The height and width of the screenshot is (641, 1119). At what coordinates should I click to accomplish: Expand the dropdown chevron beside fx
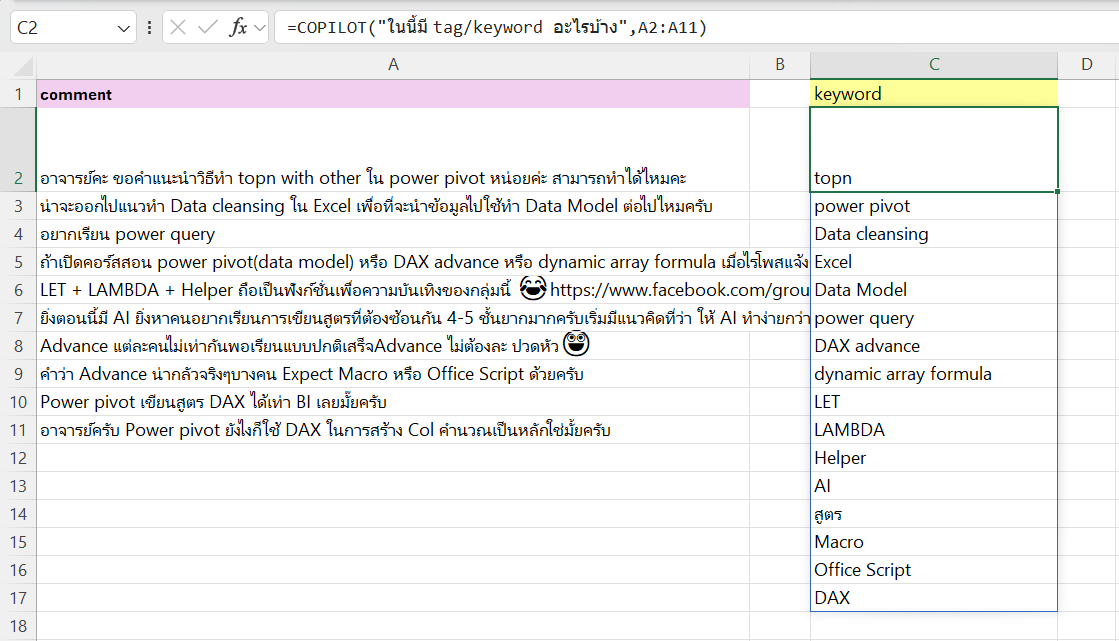click(x=260, y=28)
